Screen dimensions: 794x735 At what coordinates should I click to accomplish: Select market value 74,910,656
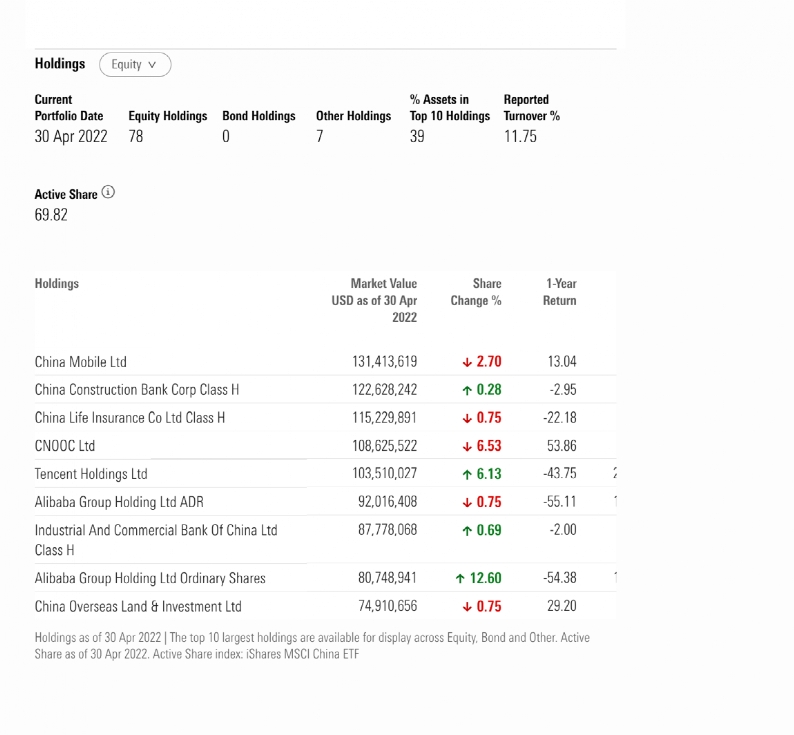pos(387,606)
